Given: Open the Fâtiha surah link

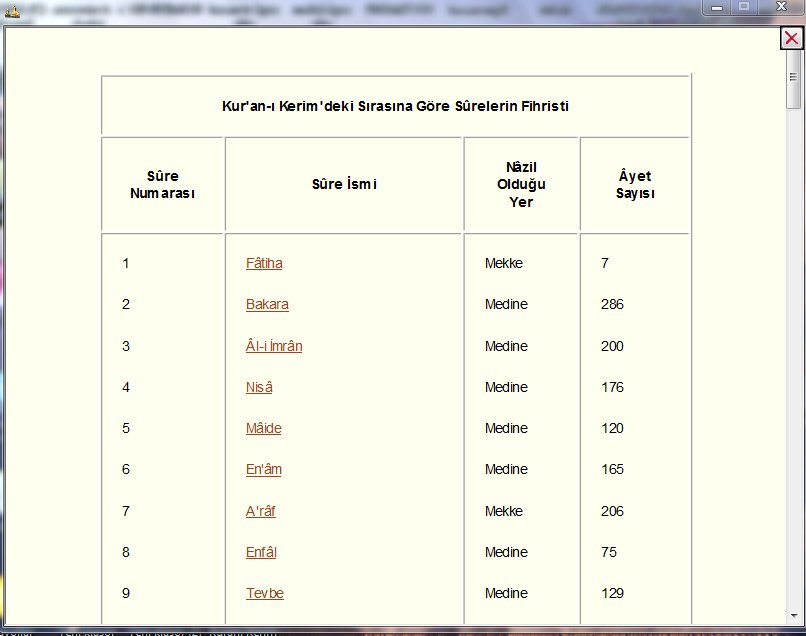Looking at the screenshot, I should point(264,263).
